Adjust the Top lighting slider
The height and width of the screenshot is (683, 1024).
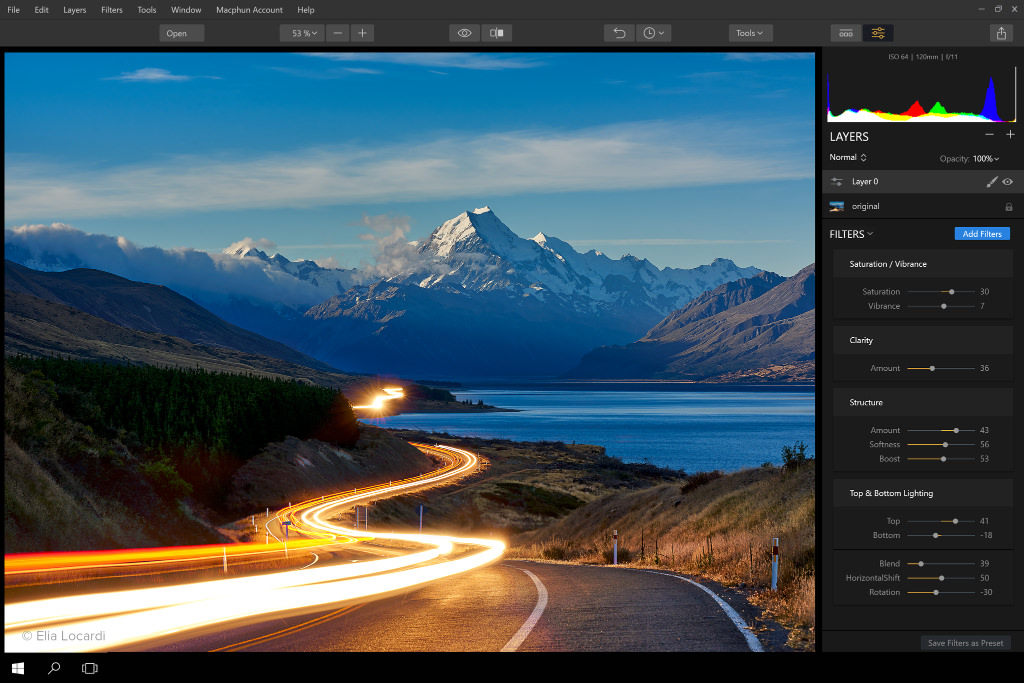click(955, 521)
